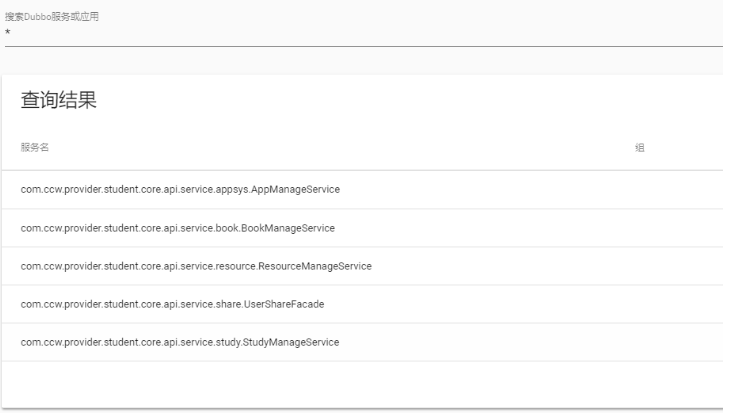The height and width of the screenshot is (413, 730).
Task: Open the StudyManageService service row
Action: click(180, 343)
